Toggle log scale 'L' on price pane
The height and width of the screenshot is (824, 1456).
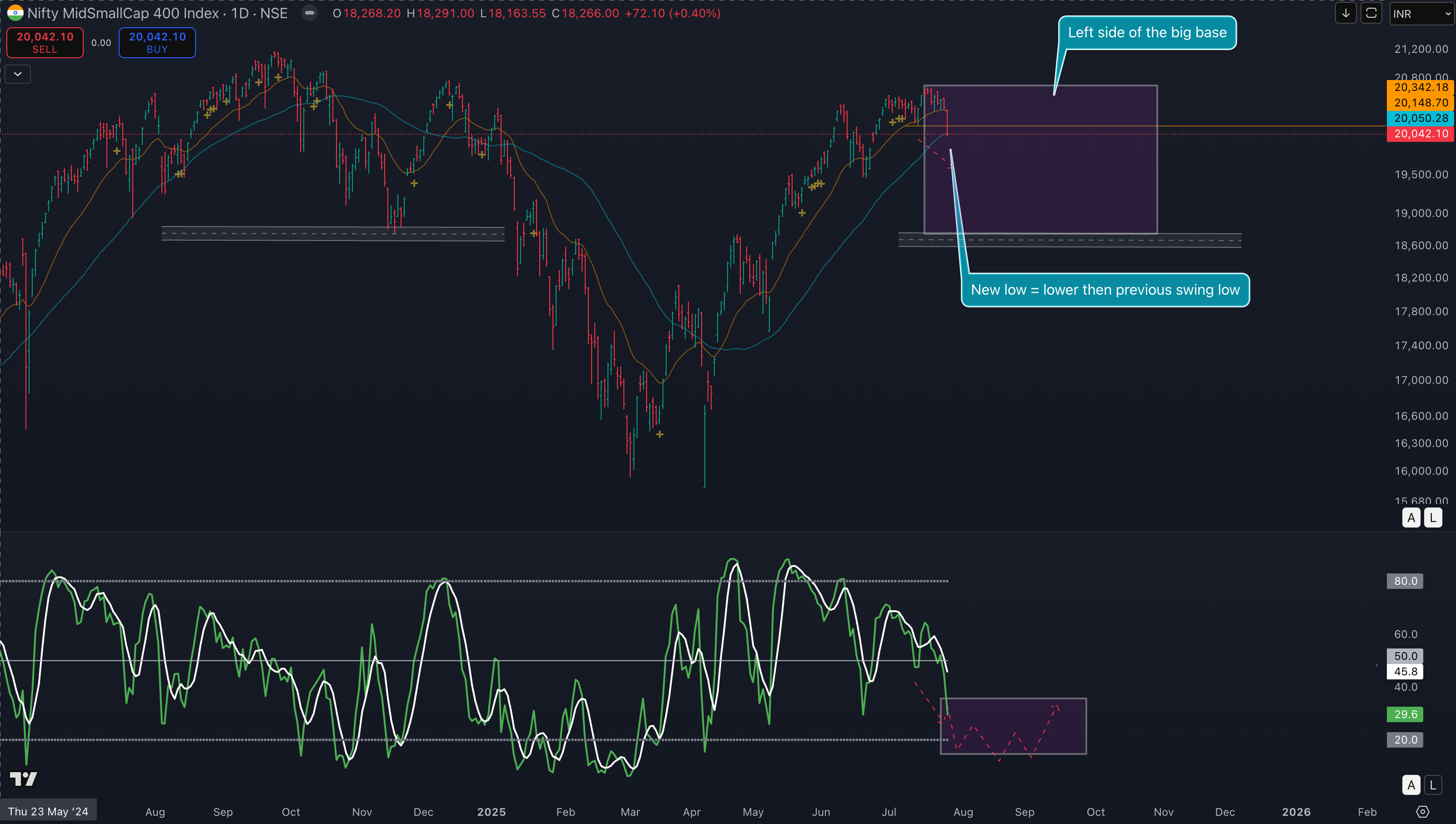[1432, 517]
